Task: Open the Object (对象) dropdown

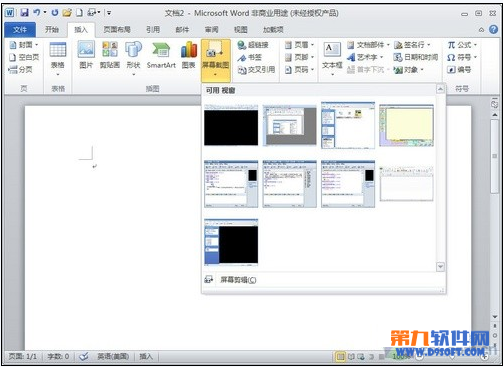Action: 408,70
